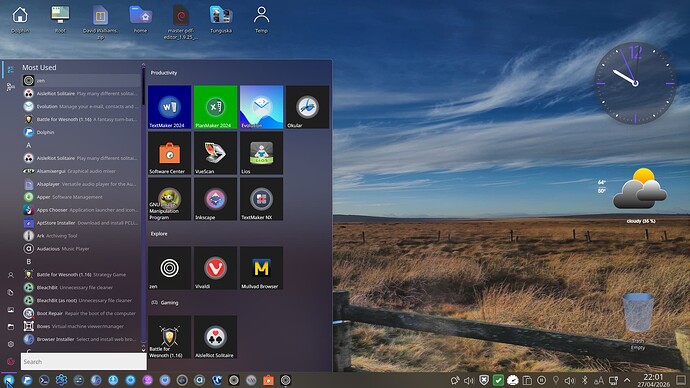
Task: Click the Search field in the menu
Action: [x=84, y=362]
